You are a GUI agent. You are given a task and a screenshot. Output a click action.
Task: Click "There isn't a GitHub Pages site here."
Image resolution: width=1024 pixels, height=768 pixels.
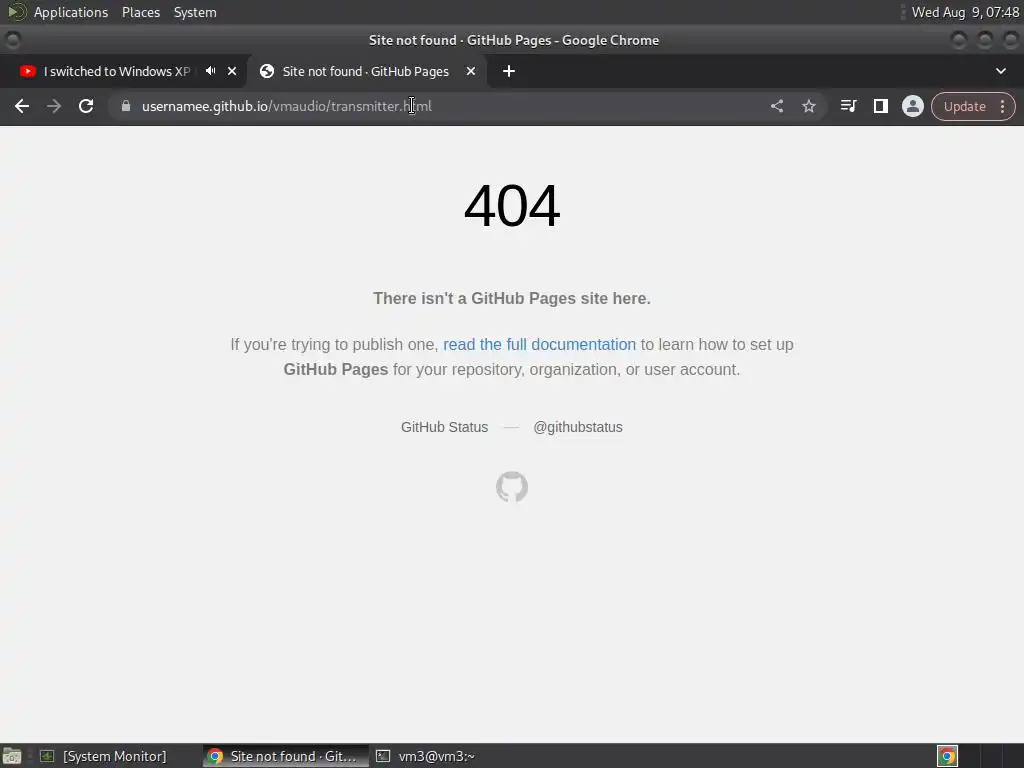(512, 298)
